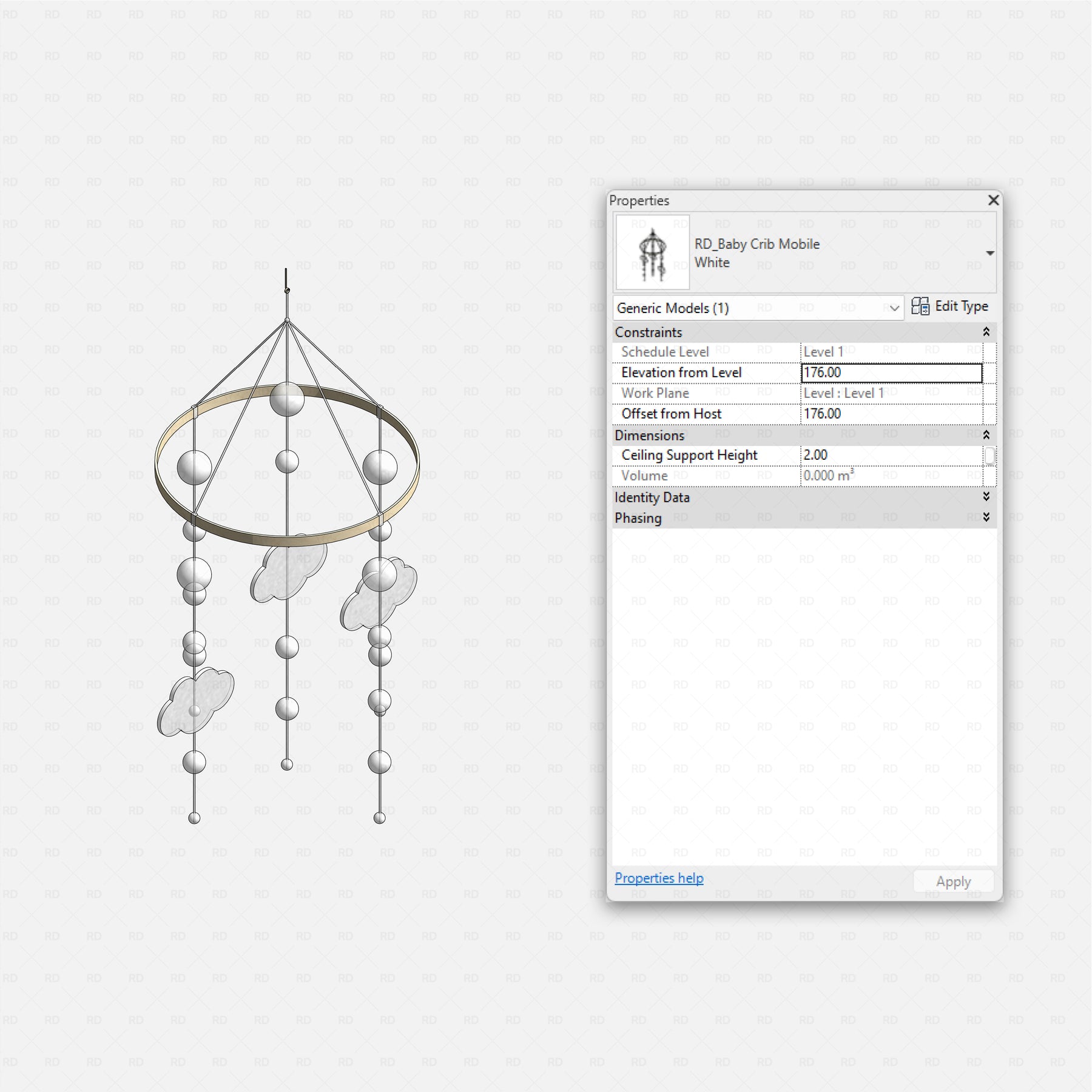Click the Offset from Host value field
Image resolution: width=1092 pixels, height=1092 pixels.
[x=891, y=414]
